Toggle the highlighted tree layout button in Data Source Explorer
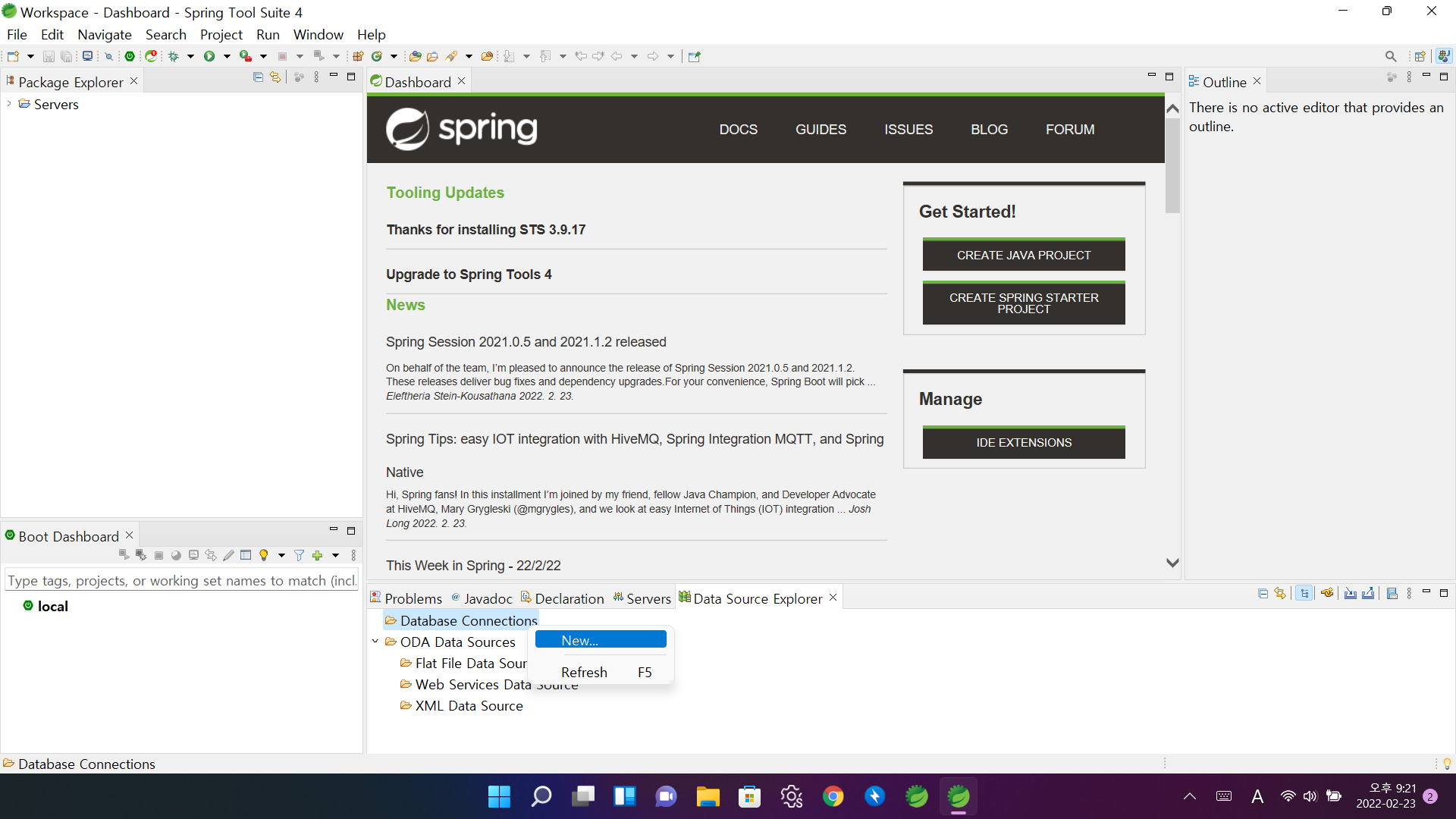 [1304, 594]
